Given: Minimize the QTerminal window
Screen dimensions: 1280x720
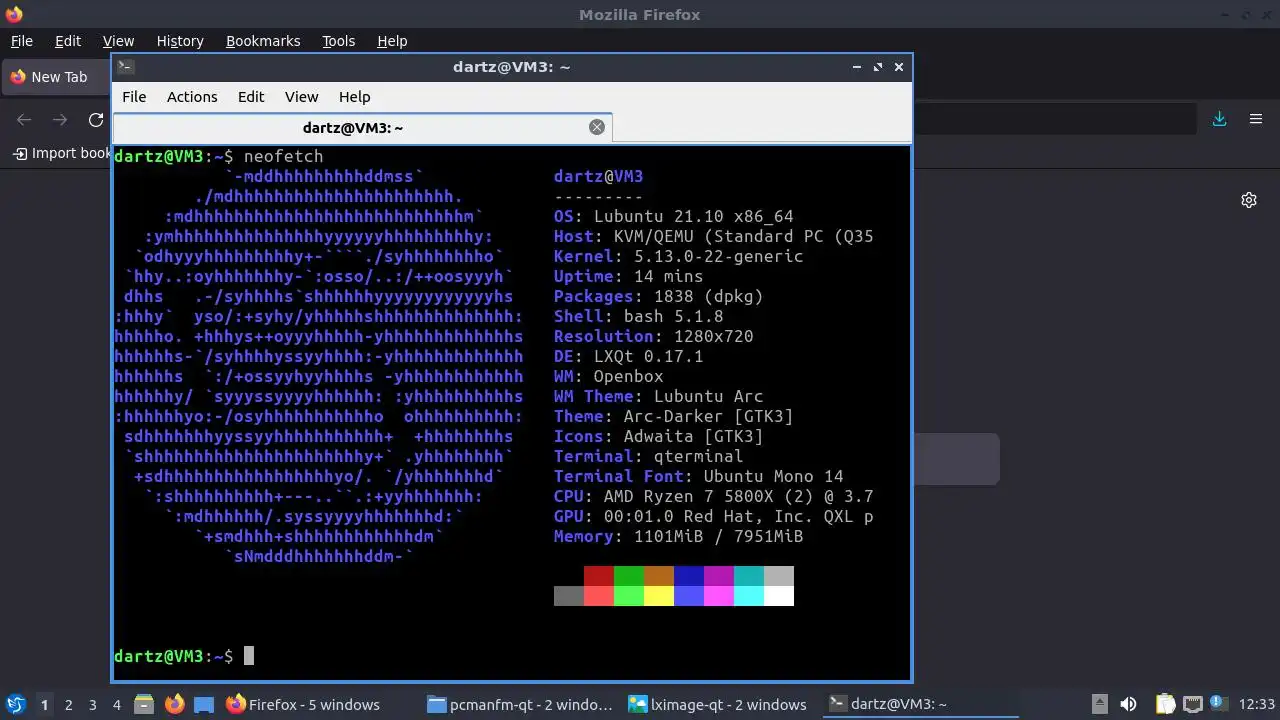Looking at the screenshot, I should pyautogui.click(x=857, y=67).
